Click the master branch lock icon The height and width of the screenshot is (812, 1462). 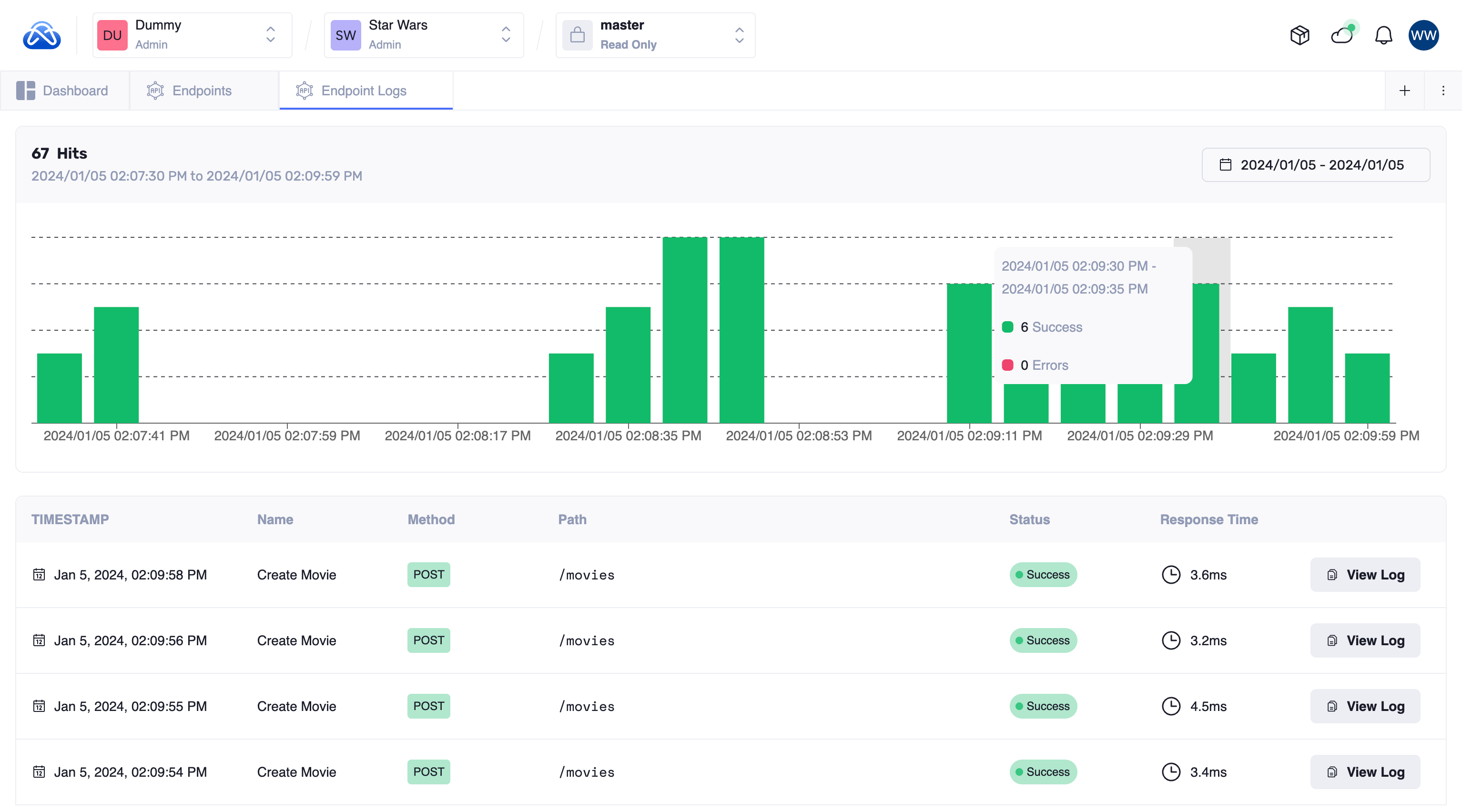pyautogui.click(x=577, y=35)
